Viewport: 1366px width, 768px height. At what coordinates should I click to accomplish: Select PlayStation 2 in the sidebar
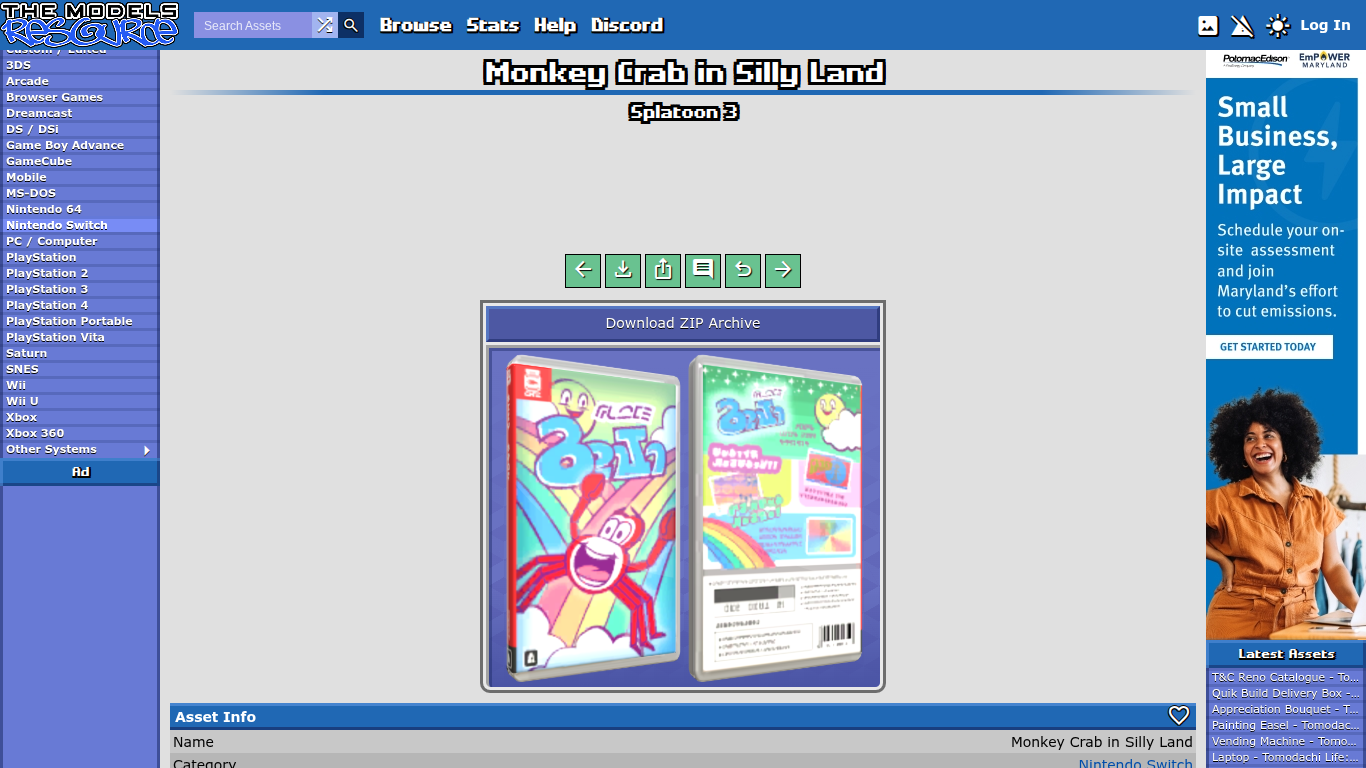click(80, 273)
